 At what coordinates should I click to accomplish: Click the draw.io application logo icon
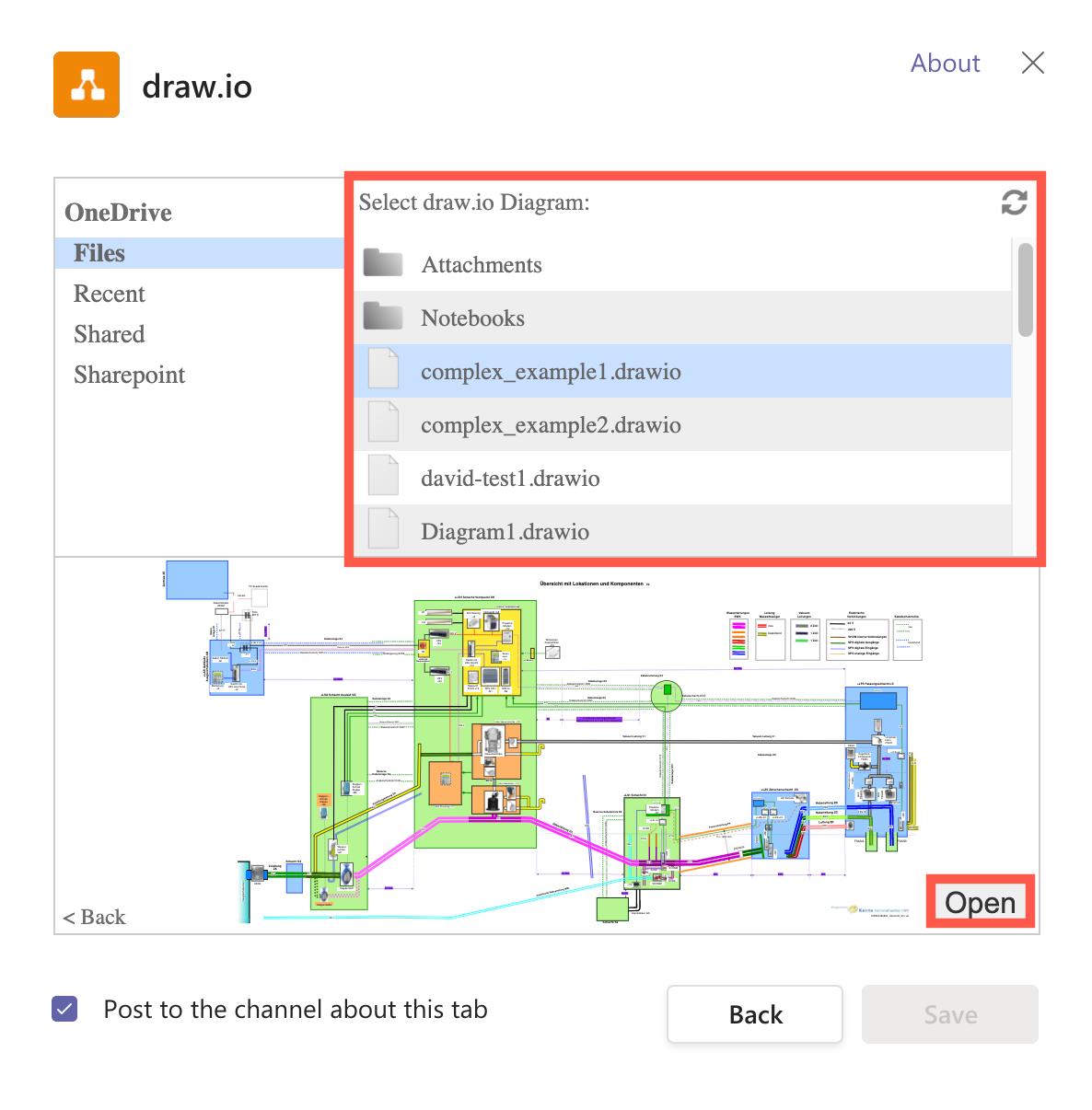tap(86, 84)
